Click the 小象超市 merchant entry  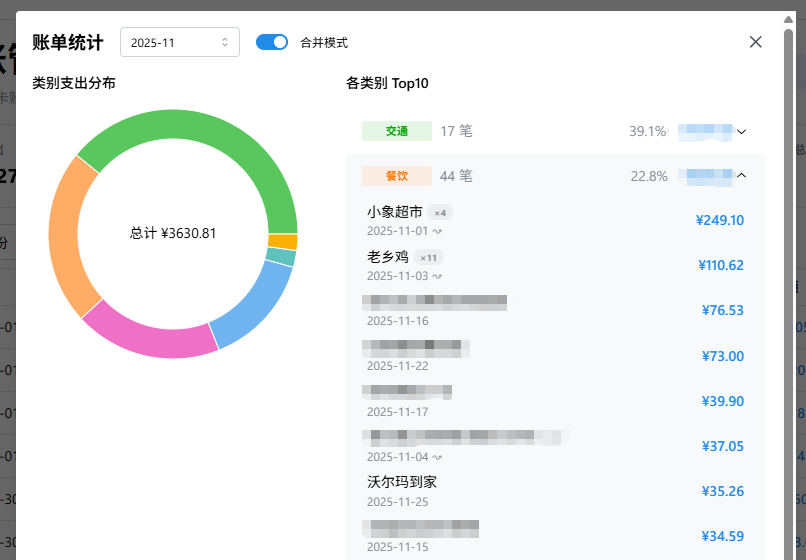395,212
